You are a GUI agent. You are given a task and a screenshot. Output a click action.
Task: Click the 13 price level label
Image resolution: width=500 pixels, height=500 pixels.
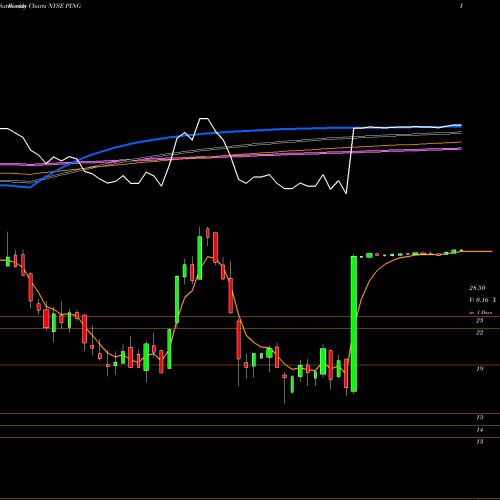(x=479, y=442)
